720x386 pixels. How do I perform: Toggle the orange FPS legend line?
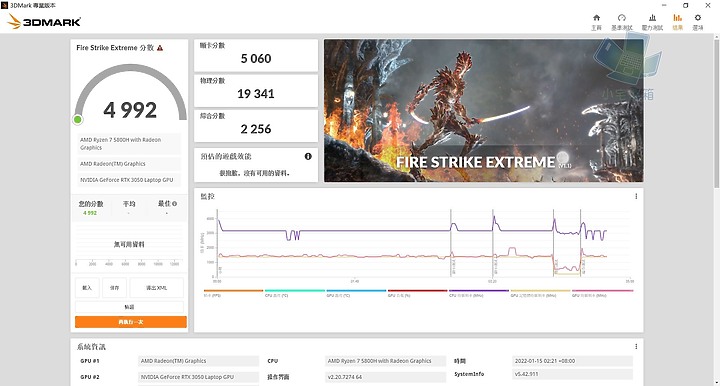(x=233, y=292)
